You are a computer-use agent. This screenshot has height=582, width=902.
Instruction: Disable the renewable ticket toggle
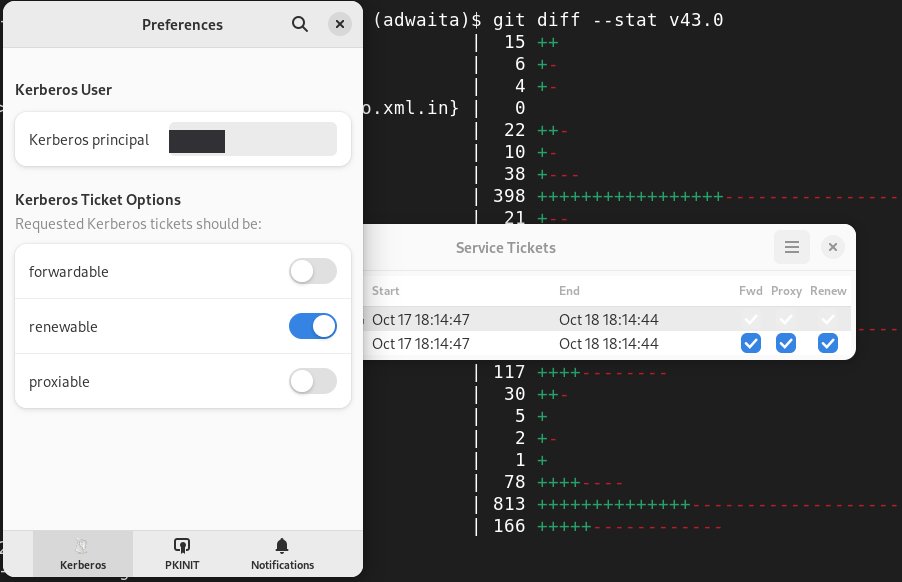[313, 326]
